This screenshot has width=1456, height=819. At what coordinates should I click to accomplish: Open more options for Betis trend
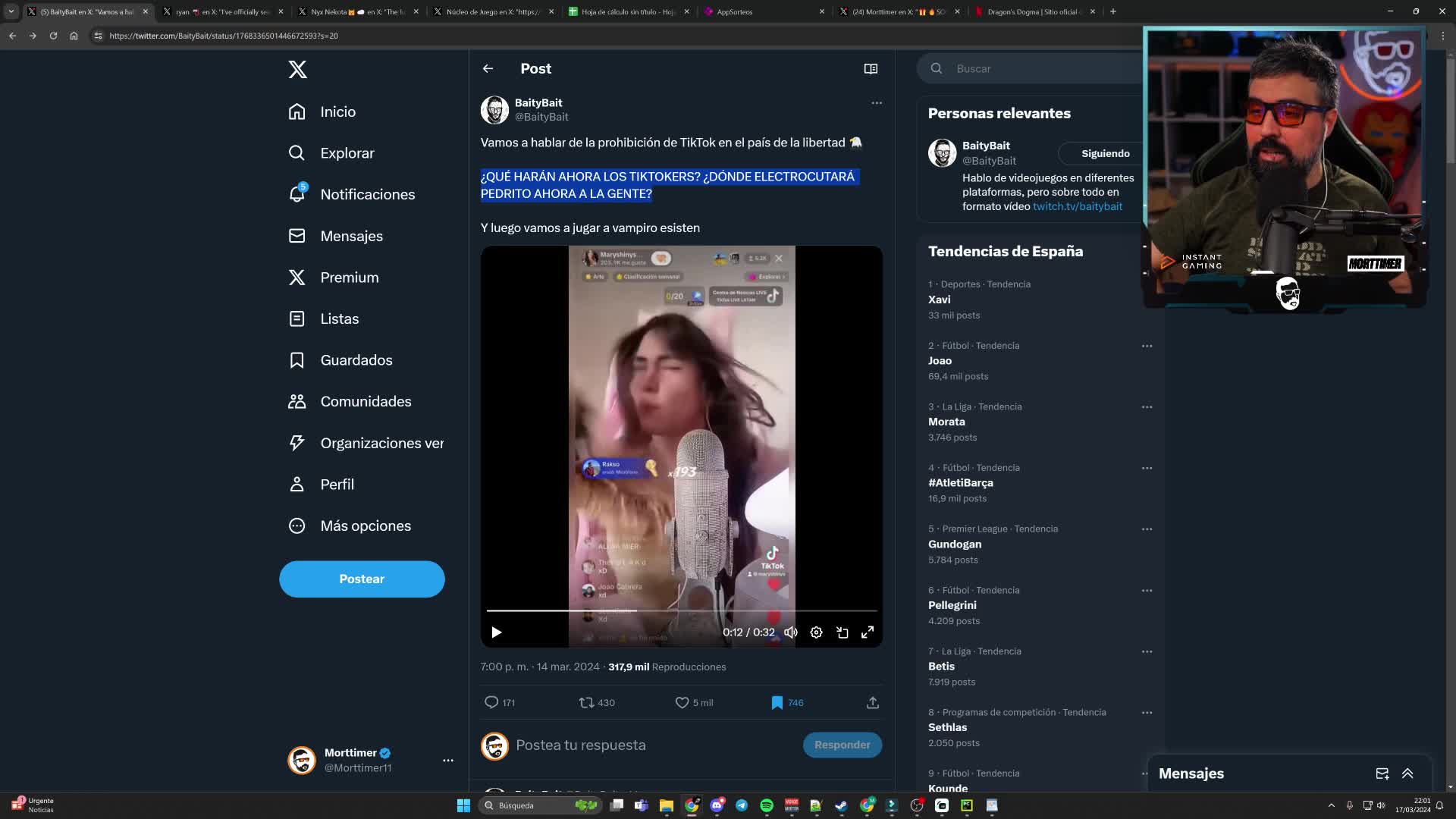tap(1147, 651)
